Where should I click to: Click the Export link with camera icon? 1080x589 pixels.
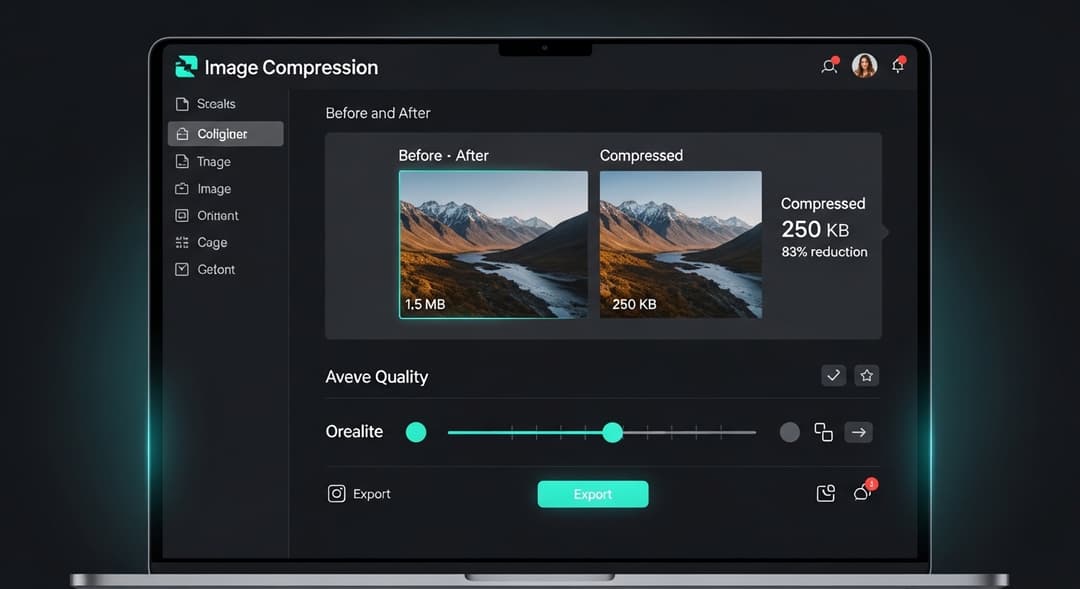[x=359, y=494]
